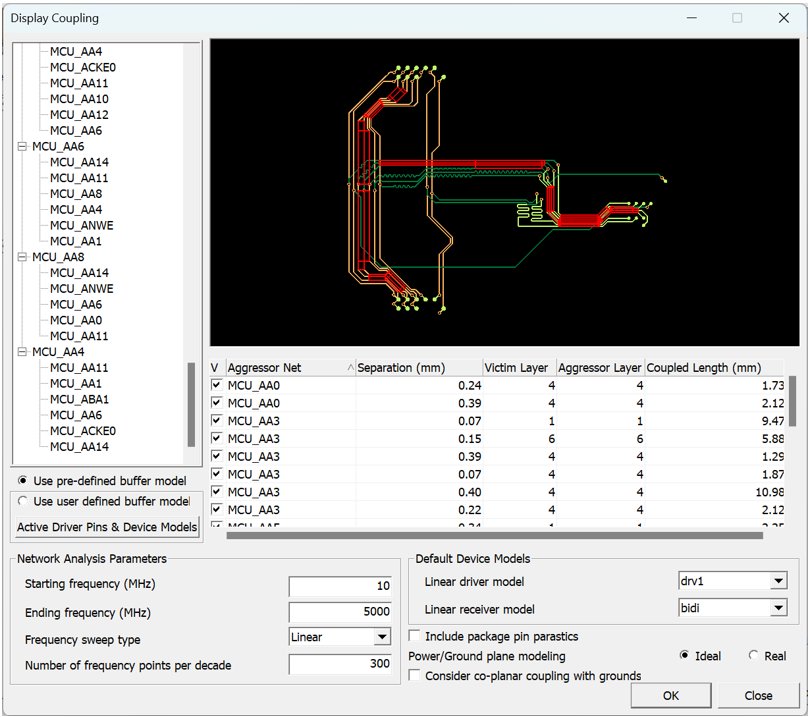Select the MCU_ABA1 tree item
This screenshot has width=808, height=717.
coord(79,399)
